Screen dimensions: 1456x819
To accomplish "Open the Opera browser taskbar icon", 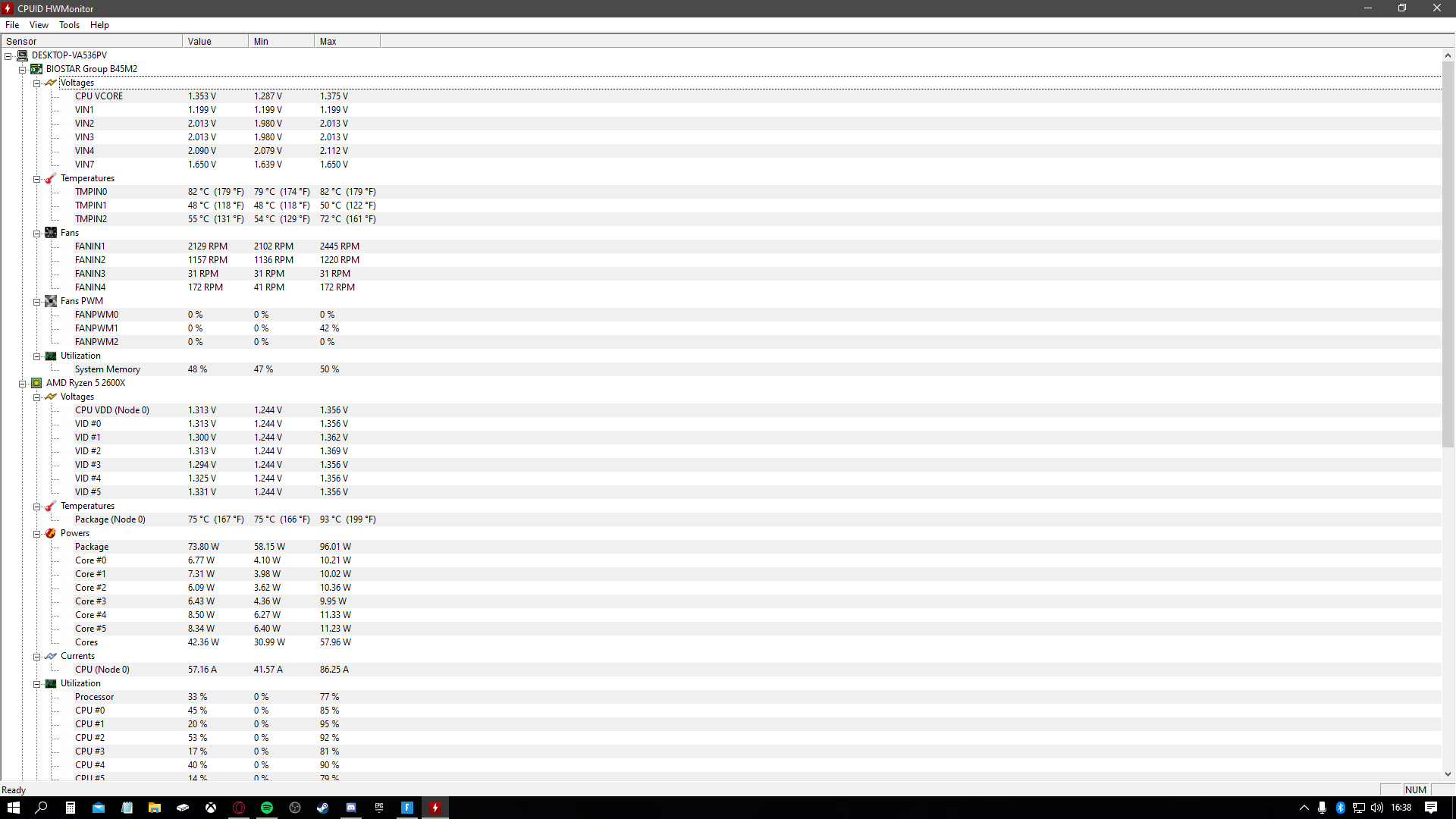I will 239,808.
